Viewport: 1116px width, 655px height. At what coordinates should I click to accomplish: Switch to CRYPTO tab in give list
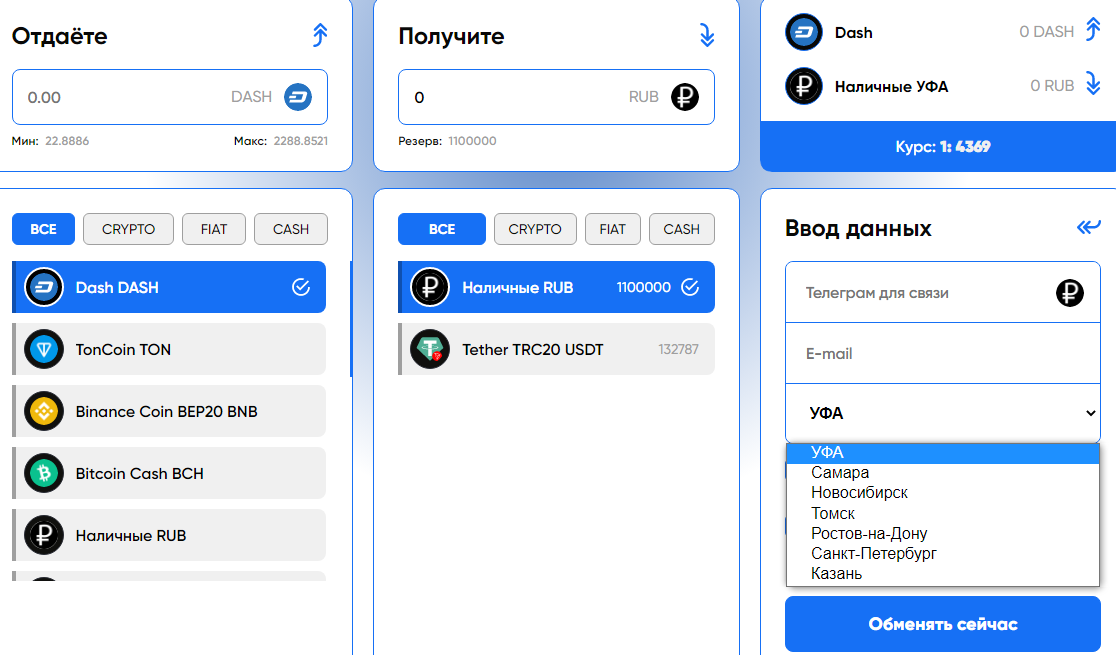coord(128,229)
